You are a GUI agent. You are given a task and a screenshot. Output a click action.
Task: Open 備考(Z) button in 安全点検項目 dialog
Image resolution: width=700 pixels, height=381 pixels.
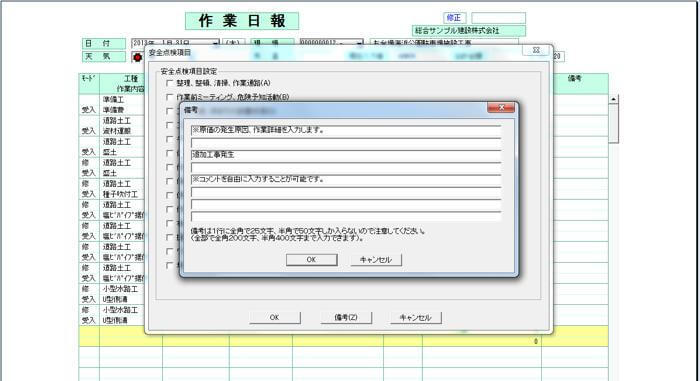pos(346,318)
